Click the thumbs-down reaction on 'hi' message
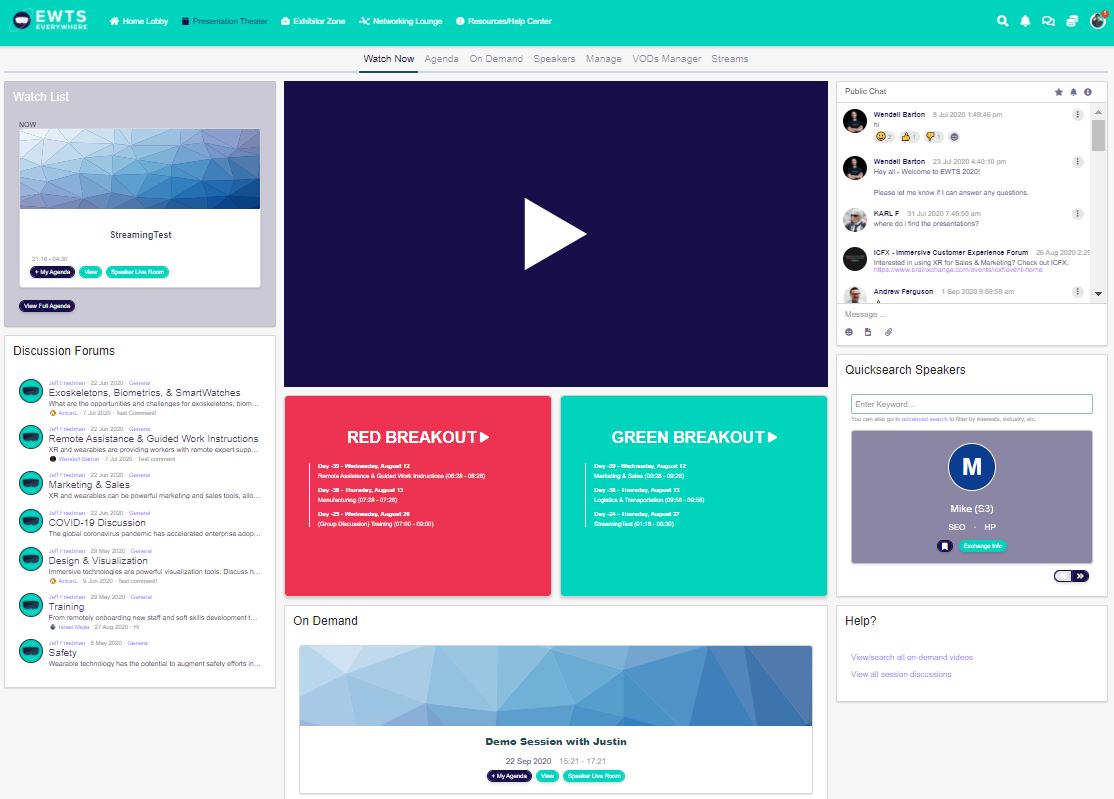The width and height of the screenshot is (1114, 799). click(933, 136)
